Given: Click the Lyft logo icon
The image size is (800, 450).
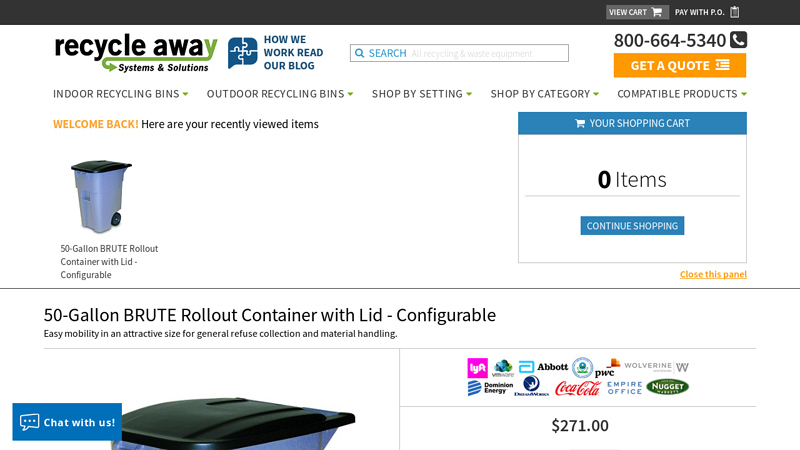Looking at the screenshot, I should click(x=477, y=367).
